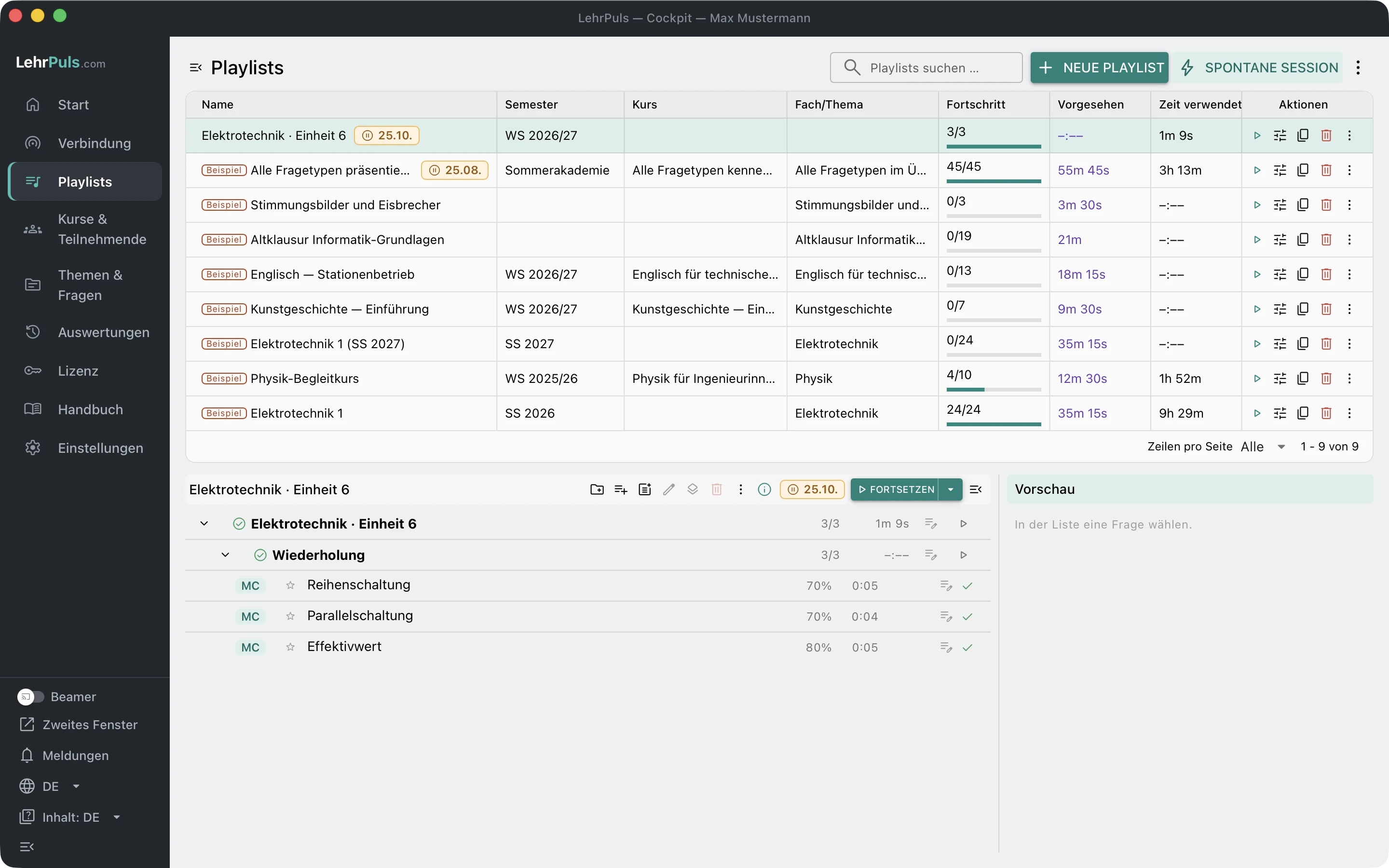This screenshot has width=1389, height=868.
Task: Play the Physik-Begleitkurs playlist row
Action: (1257, 379)
